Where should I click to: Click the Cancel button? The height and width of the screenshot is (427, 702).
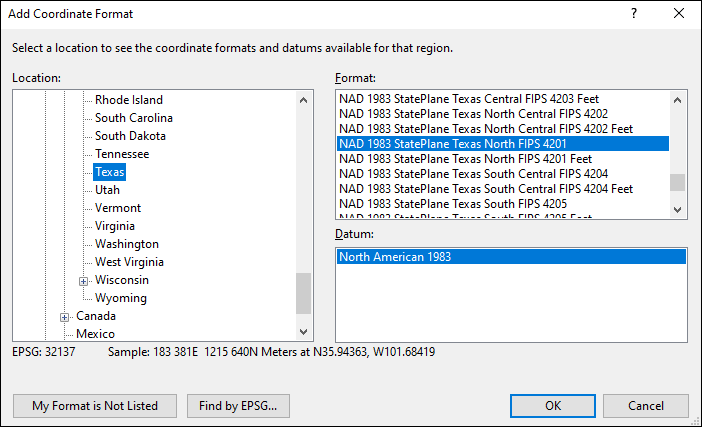click(646, 406)
